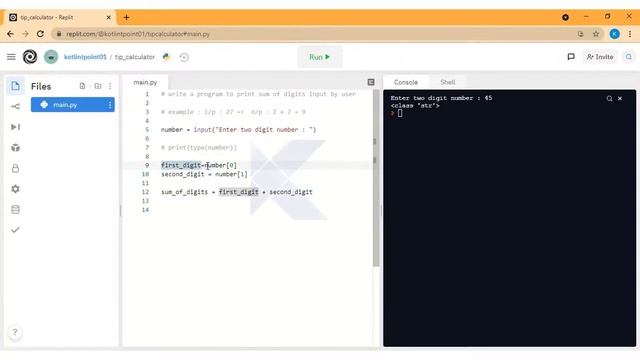
Task: Open the user avatar next to kotlintpoint01
Action: 51,57
